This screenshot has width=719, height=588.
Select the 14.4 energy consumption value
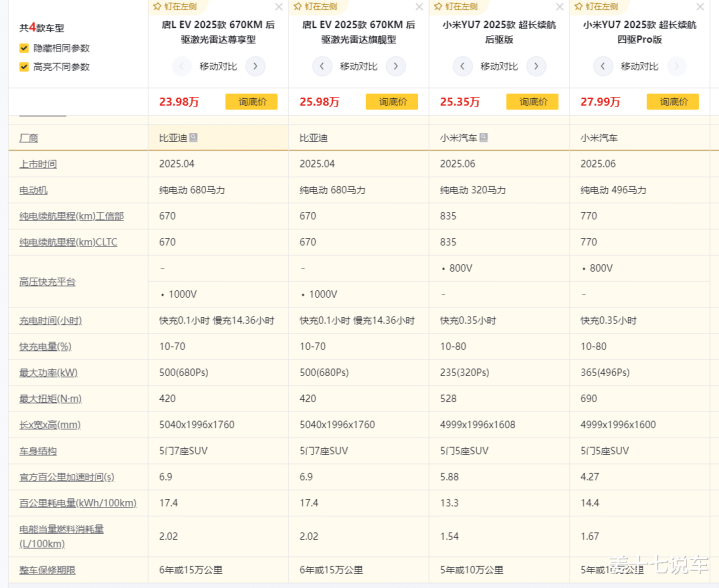589,503
